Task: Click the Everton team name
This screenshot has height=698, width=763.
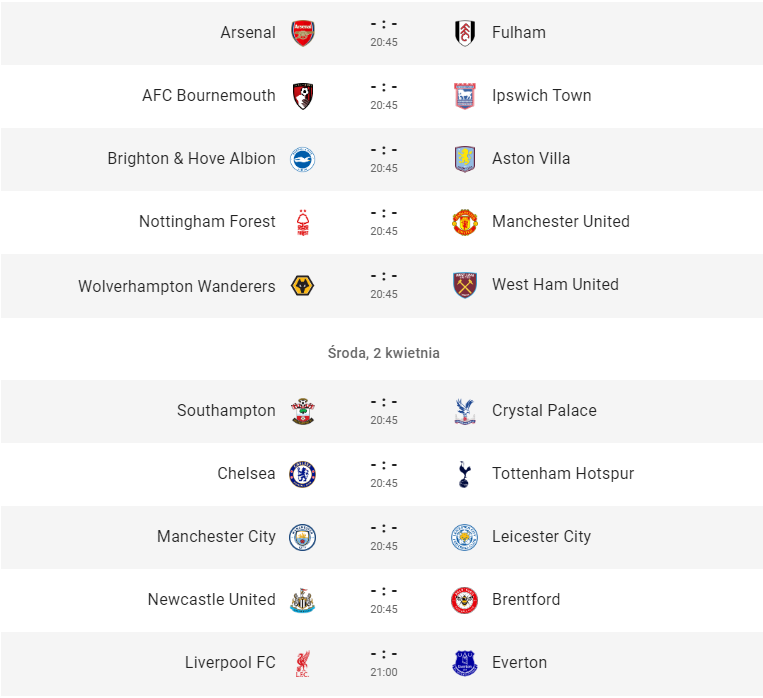Action: (x=519, y=662)
